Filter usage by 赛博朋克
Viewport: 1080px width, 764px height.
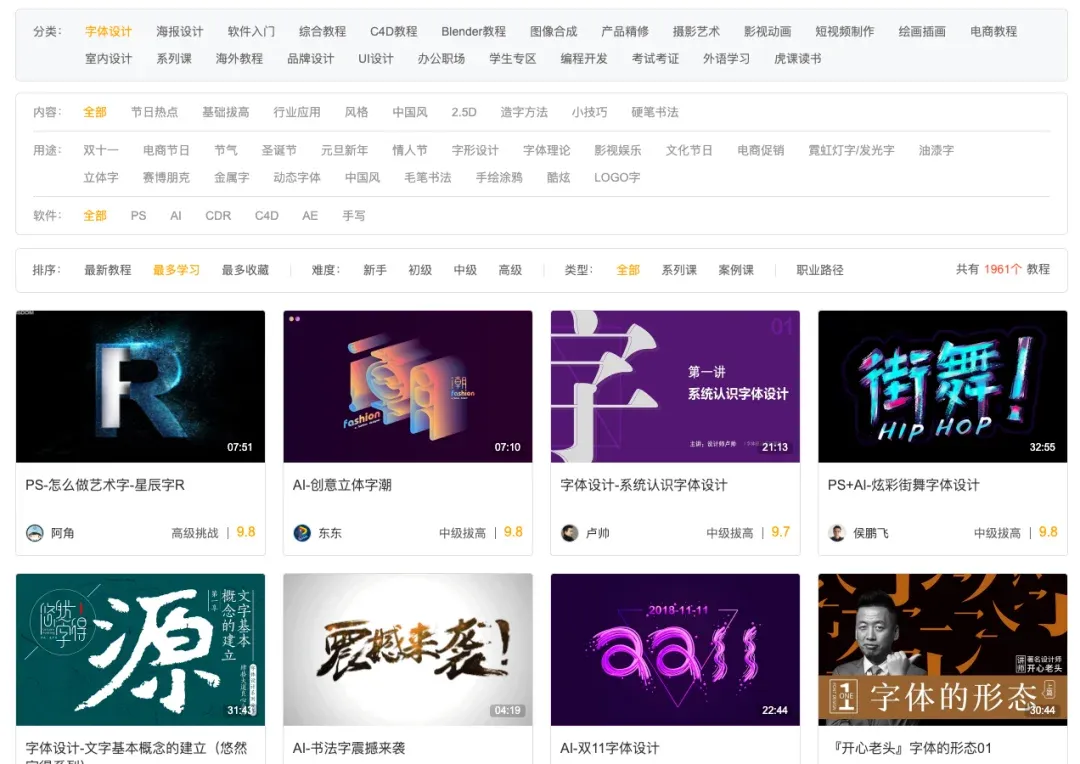[x=166, y=177]
